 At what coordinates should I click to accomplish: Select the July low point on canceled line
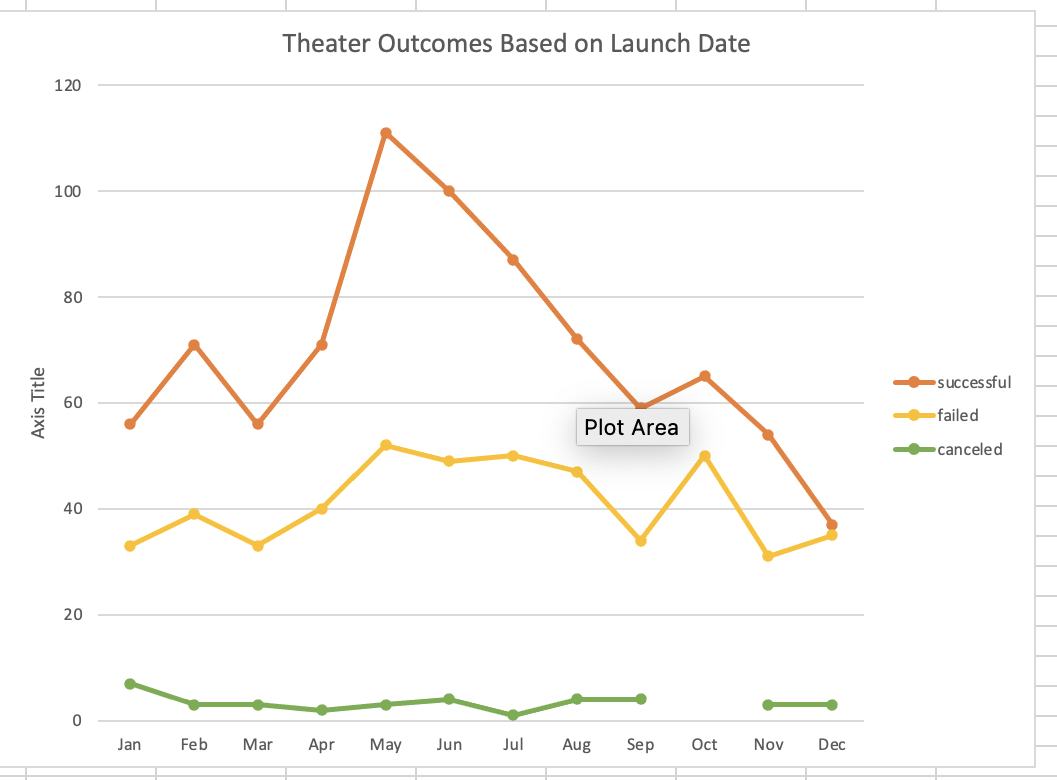coord(513,715)
